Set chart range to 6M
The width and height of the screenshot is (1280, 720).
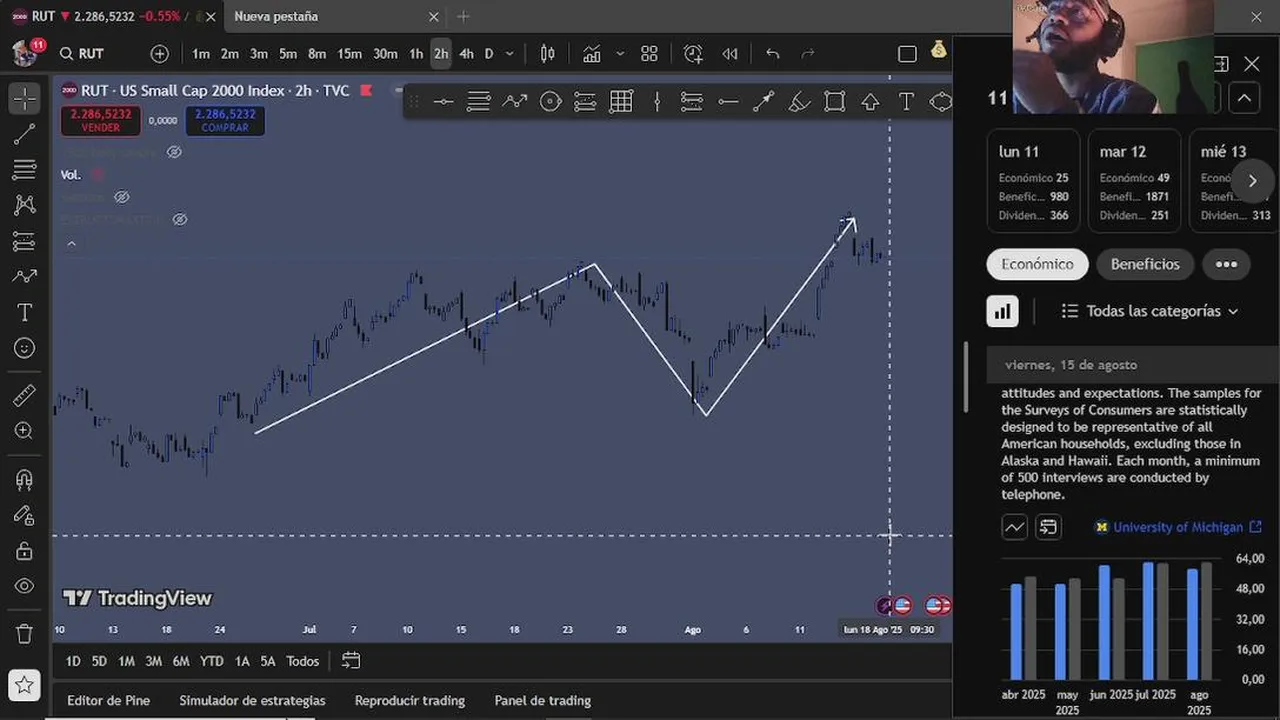(x=181, y=661)
